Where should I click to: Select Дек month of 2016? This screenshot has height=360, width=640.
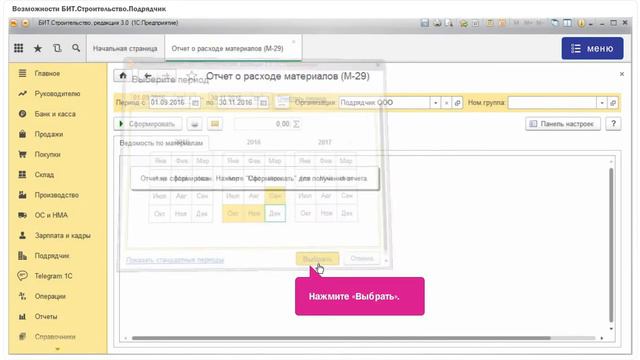(x=275, y=213)
